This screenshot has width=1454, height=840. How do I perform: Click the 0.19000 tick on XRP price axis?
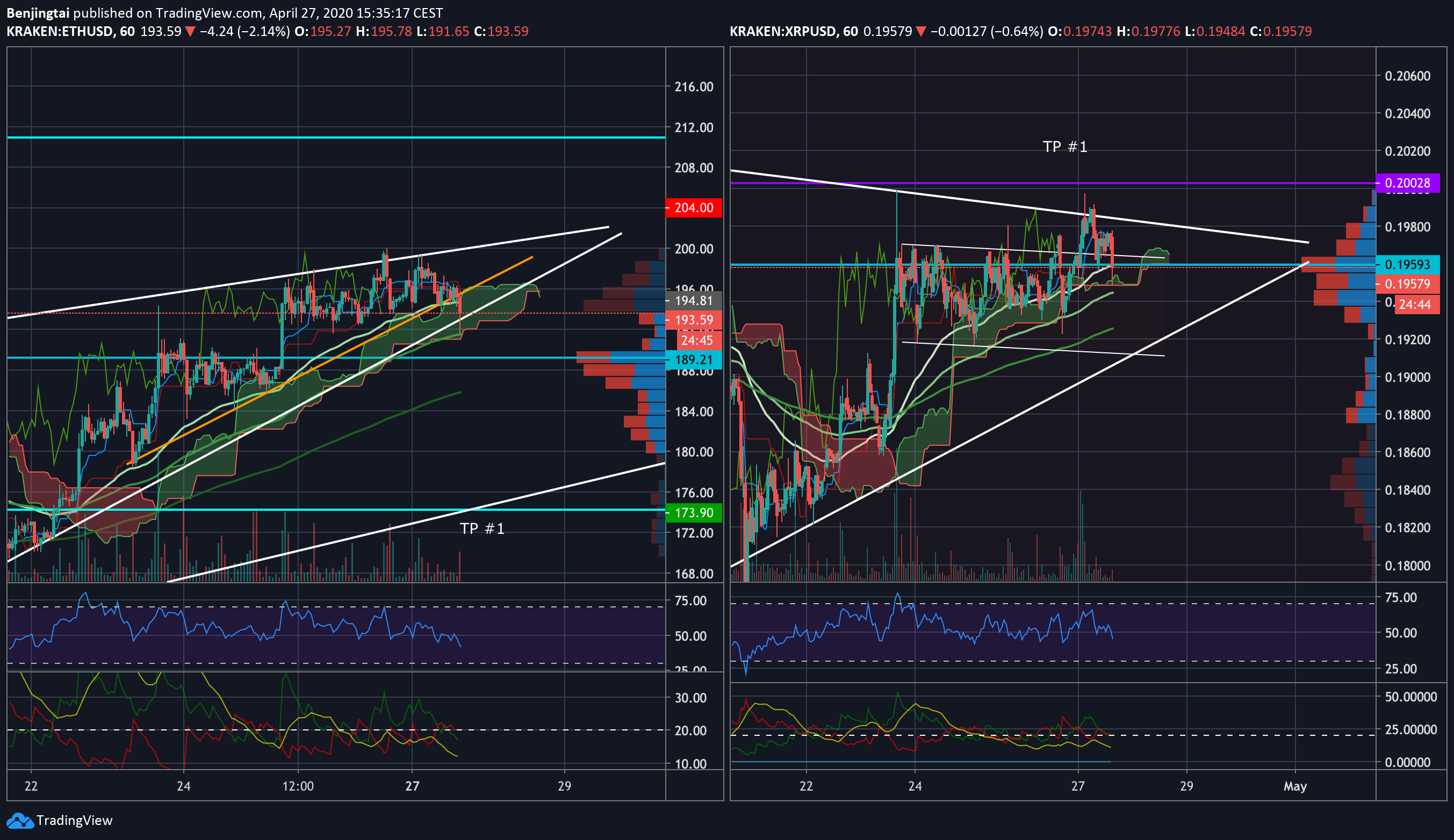[1407, 376]
